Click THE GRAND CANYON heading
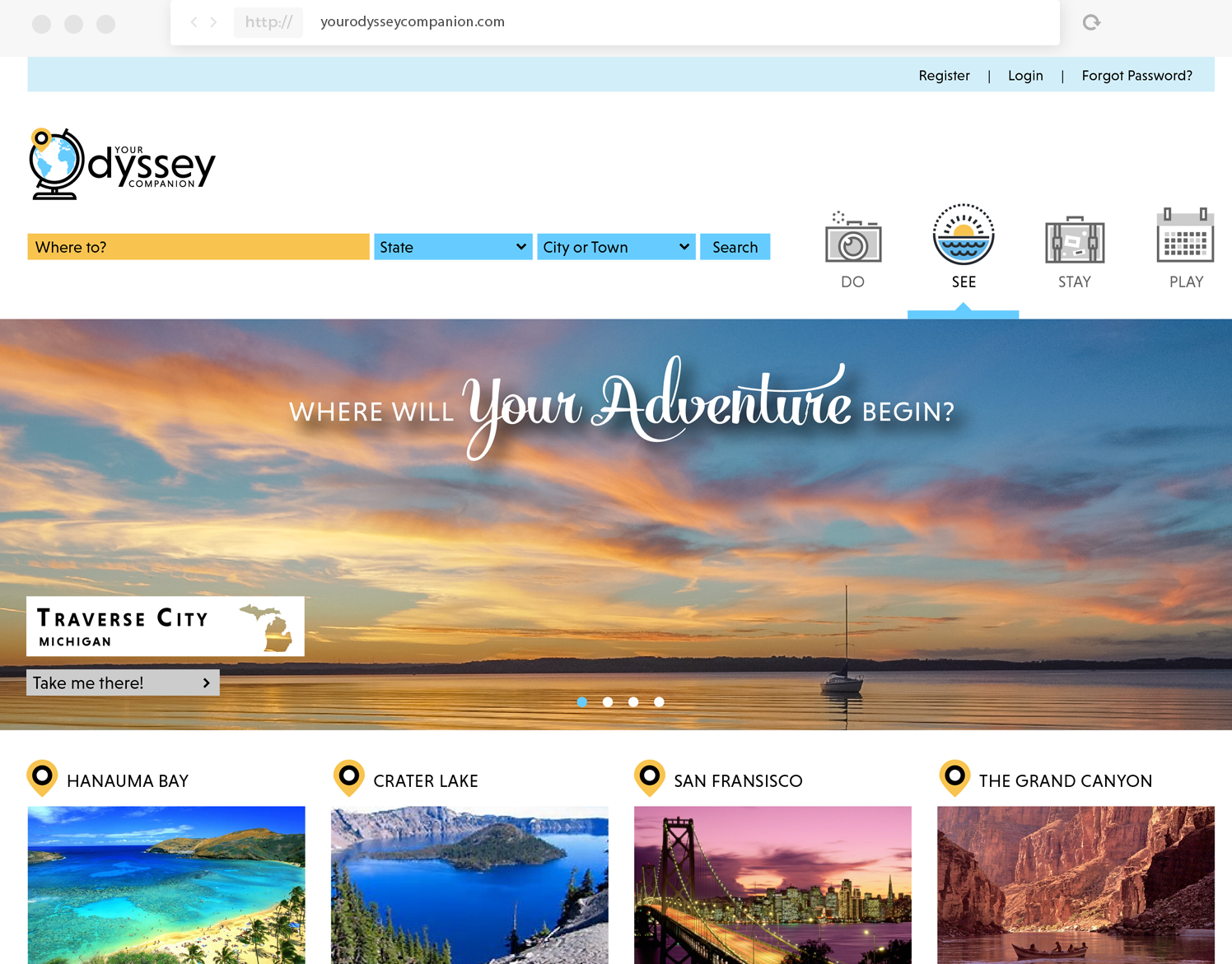 point(1066,781)
